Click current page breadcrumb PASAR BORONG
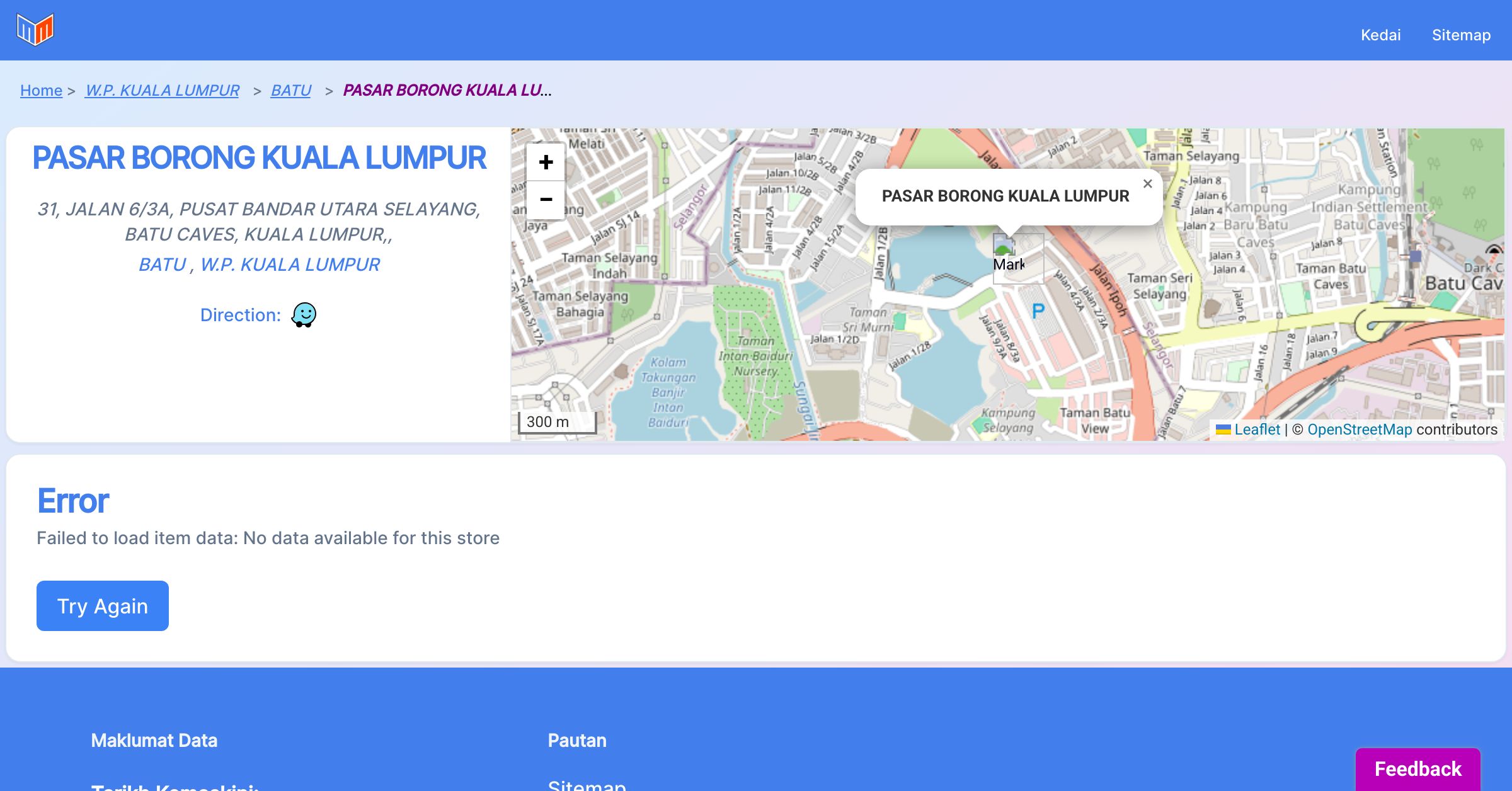This screenshot has height=791, width=1512. pyautogui.click(x=447, y=90)
